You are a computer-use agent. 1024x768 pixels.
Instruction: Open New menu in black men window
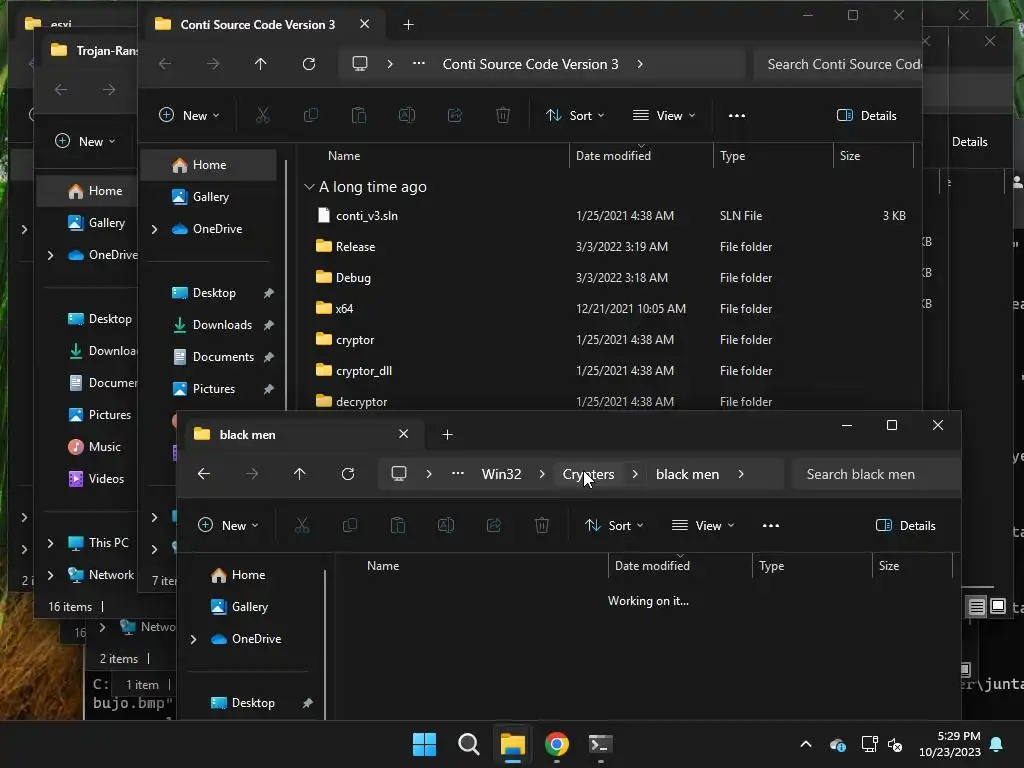(229, 526)
